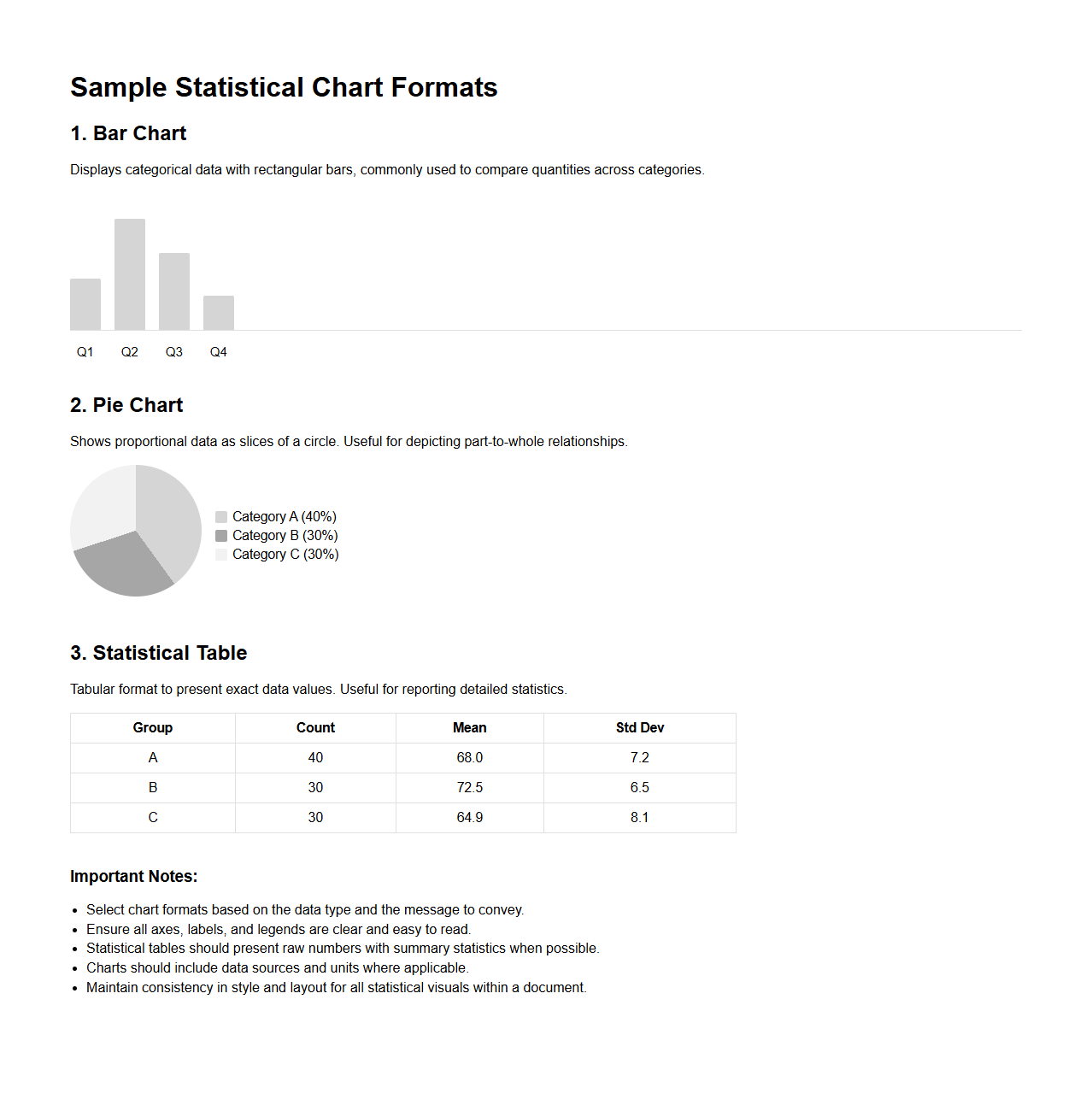This screenshot has height=1111, width=1092.
Task: Click the Count value 40 for Group A
Action: 315,758
